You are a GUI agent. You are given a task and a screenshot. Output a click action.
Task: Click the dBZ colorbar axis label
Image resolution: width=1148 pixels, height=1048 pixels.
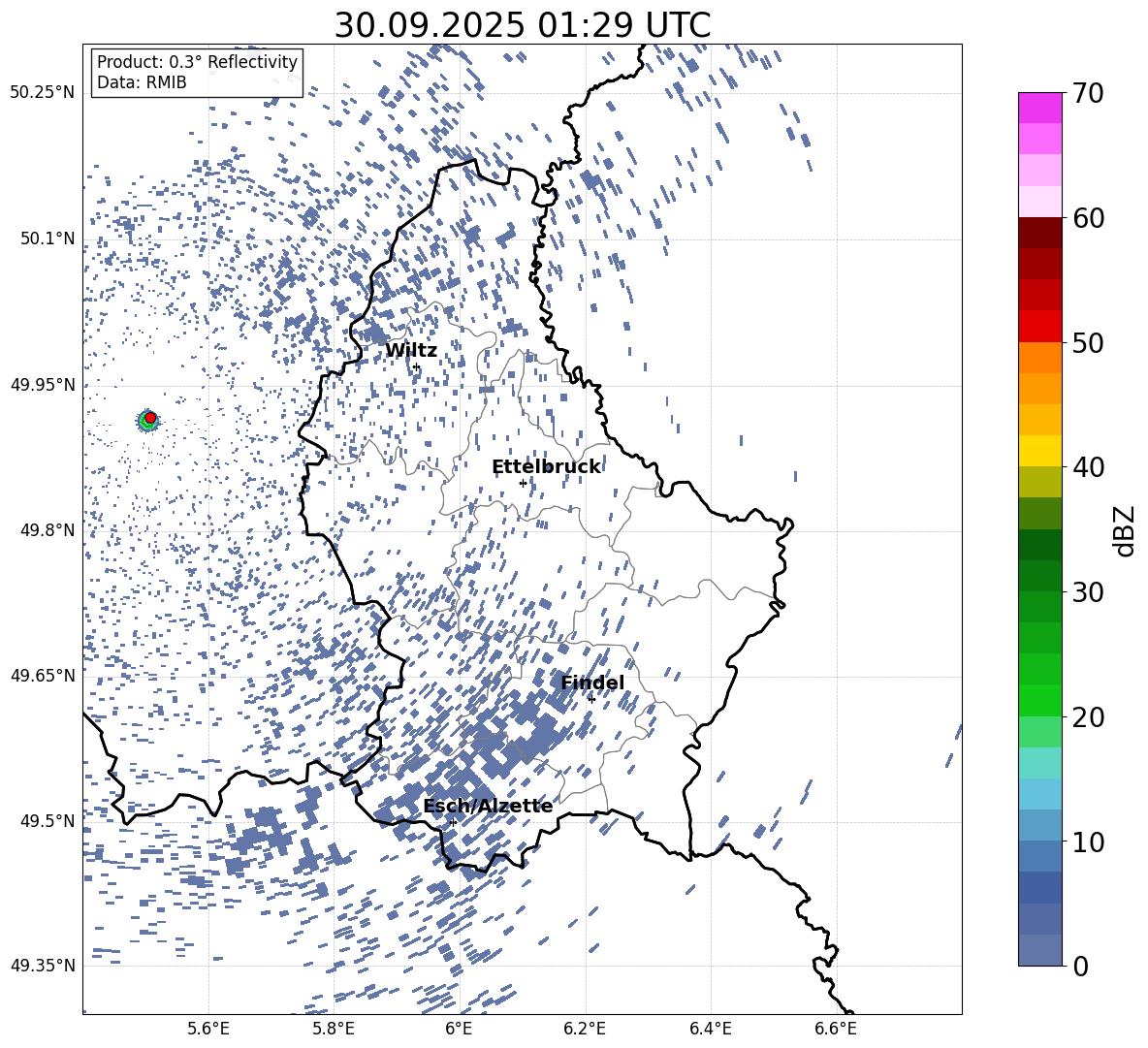pyautogui.click(x=1124, y=530)
